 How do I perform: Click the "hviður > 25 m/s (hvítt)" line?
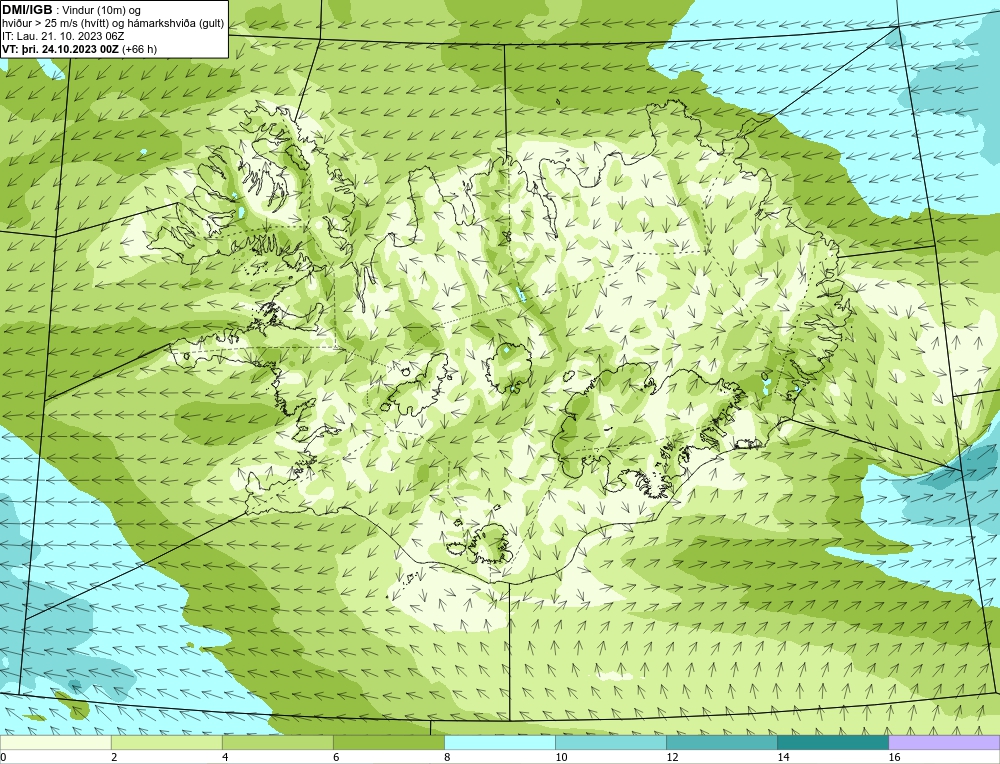(53, 24)
